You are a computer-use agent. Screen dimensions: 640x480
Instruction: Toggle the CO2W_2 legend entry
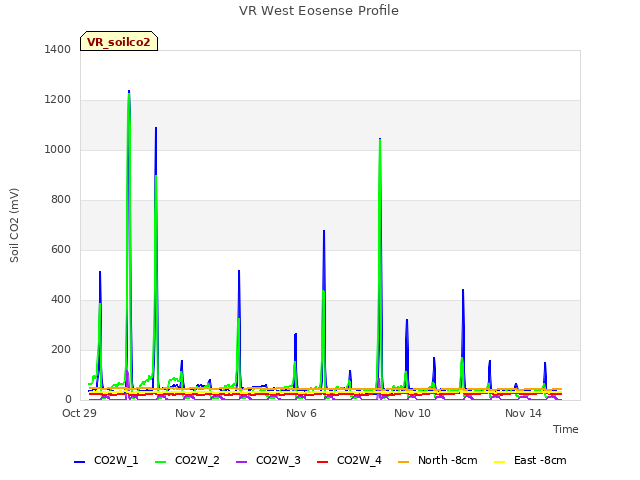coord(187,460)
